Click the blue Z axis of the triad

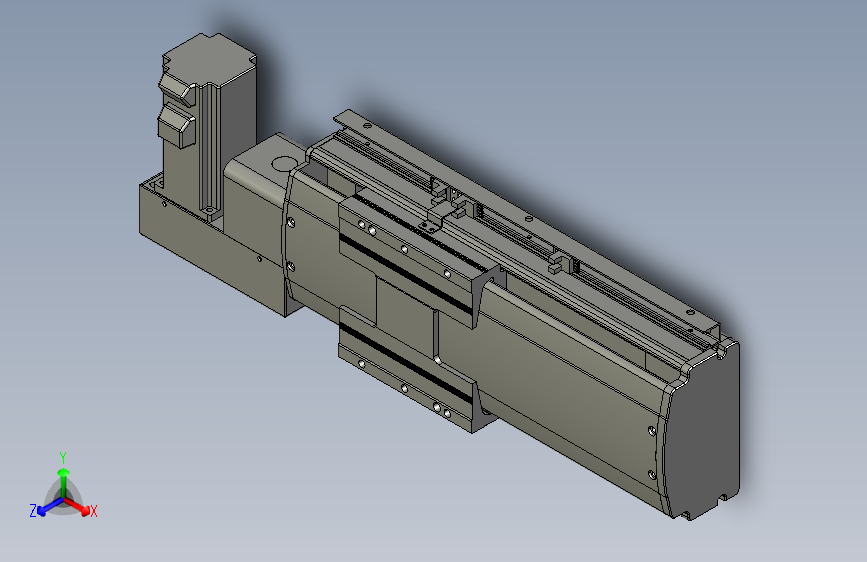click(50, 507)
